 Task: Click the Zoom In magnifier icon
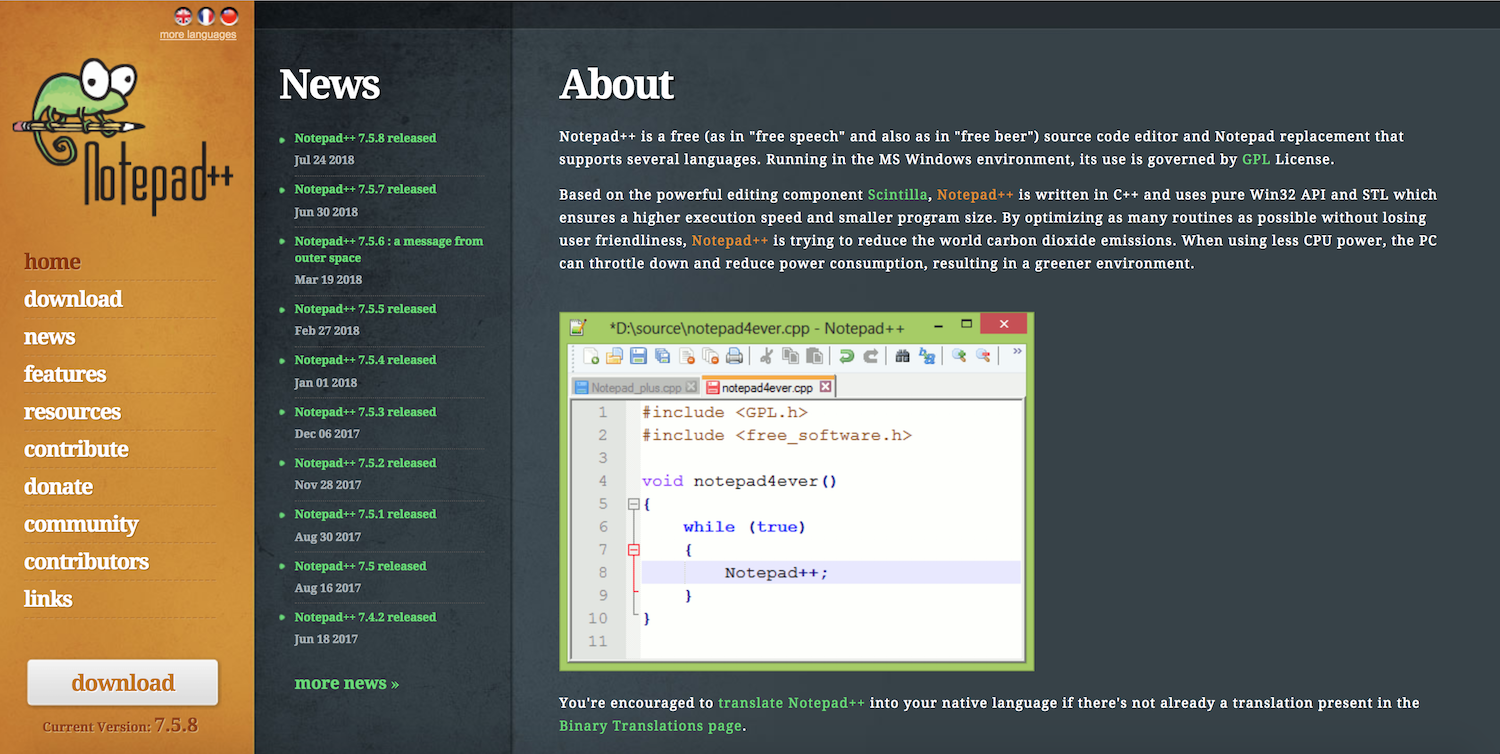pos(959,356)
